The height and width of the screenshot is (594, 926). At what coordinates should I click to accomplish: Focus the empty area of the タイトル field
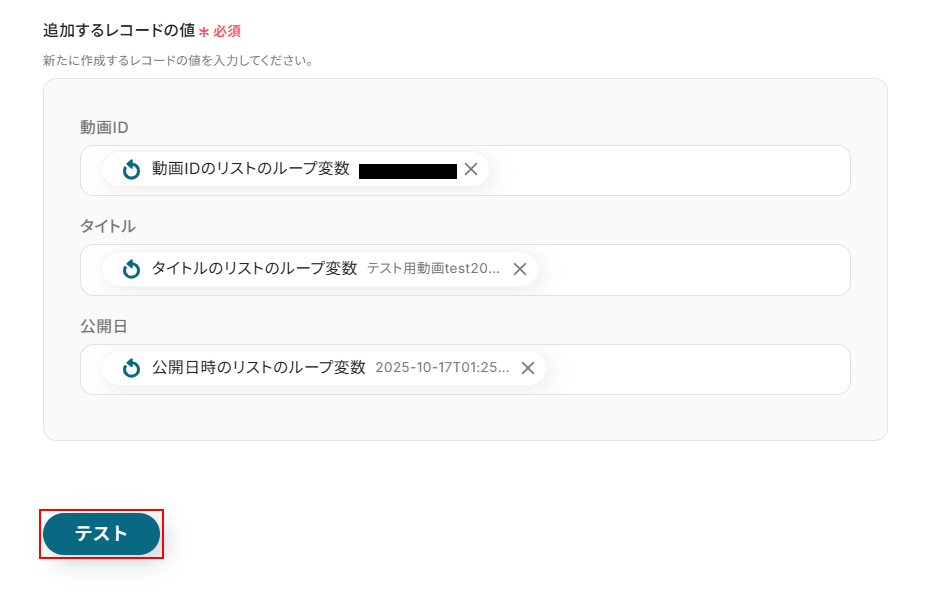(x=700, y=269)
